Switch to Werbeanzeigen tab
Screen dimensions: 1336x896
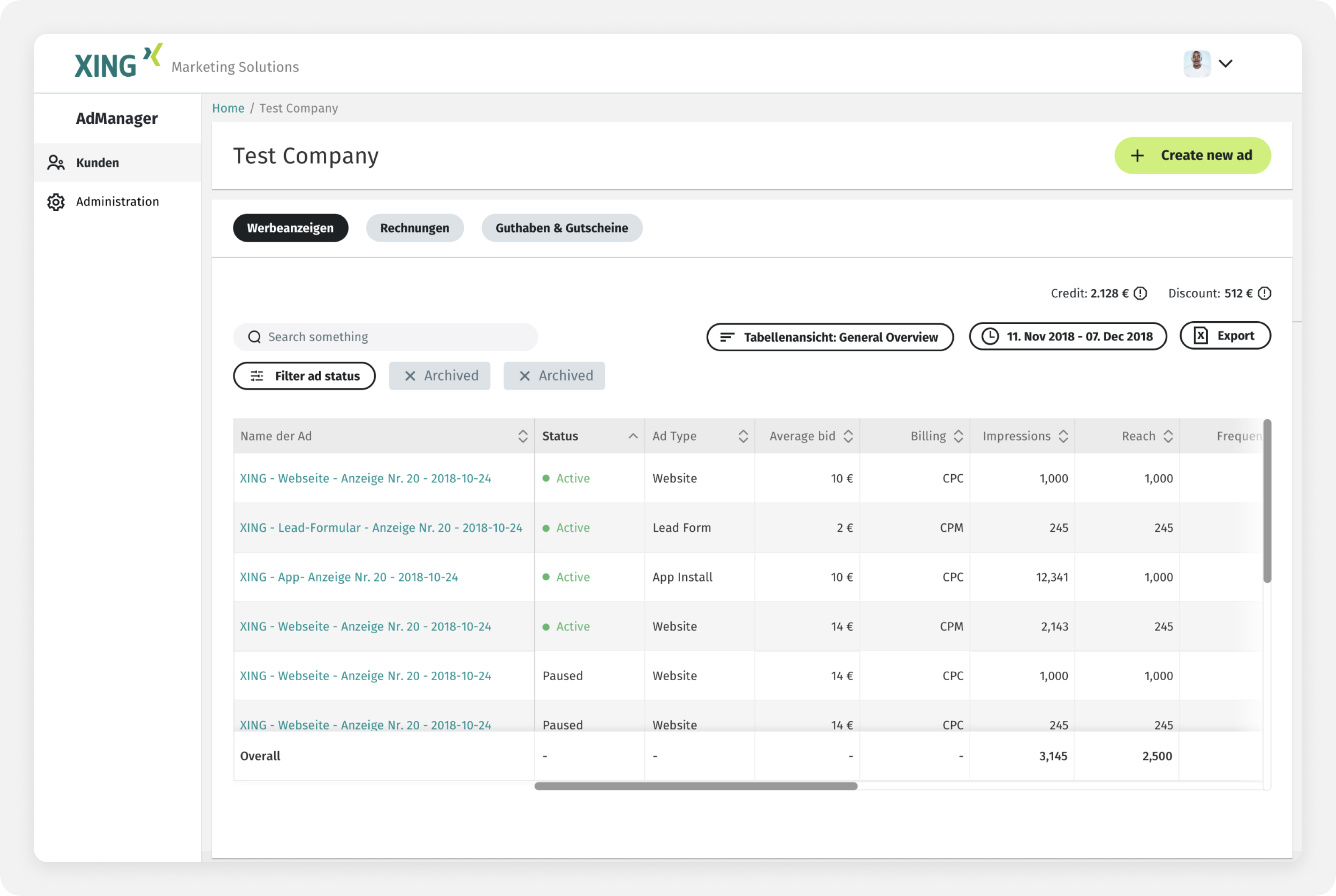(x=290, y=228)
